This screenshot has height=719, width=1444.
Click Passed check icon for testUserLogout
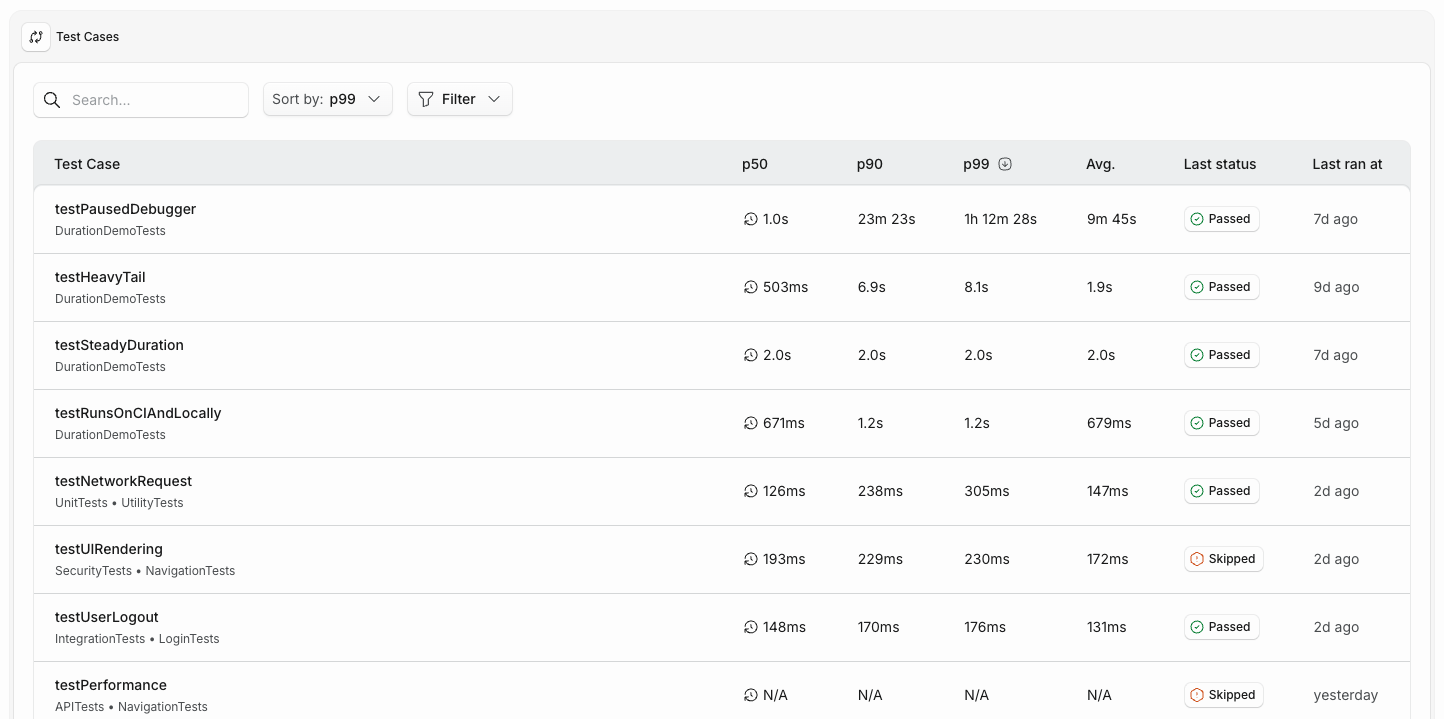coord(1197,627)
